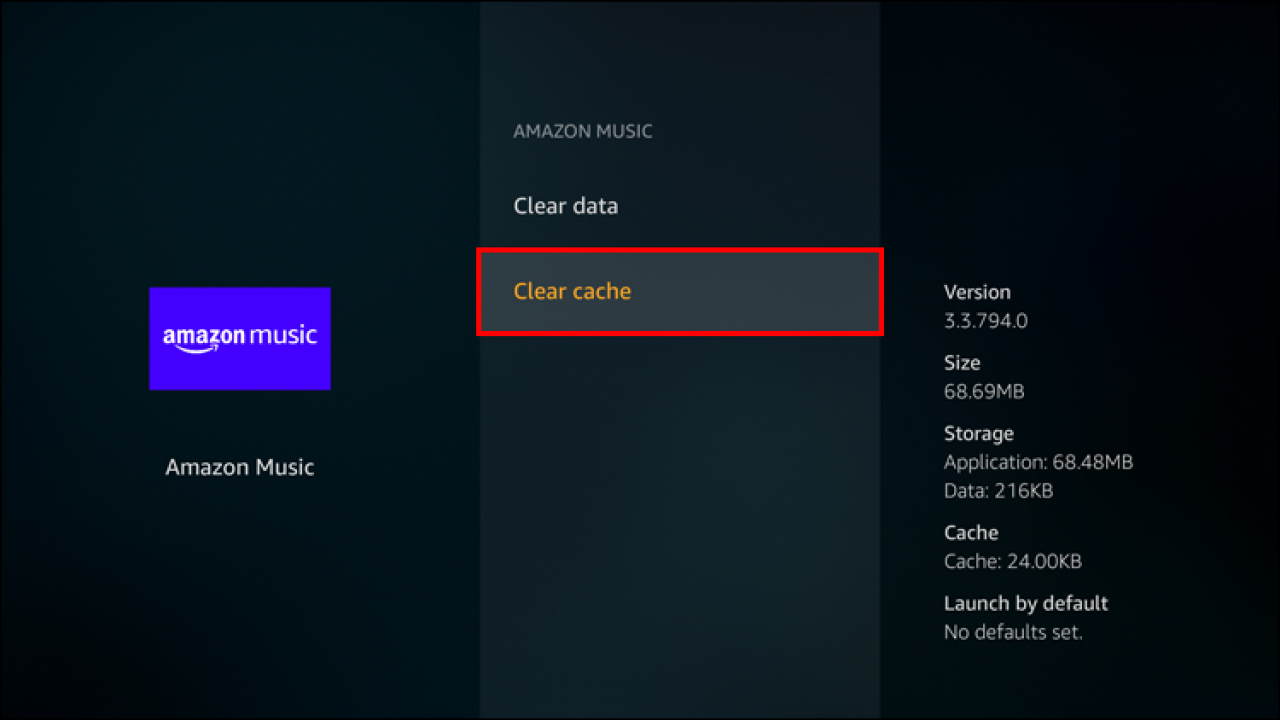
Task: Open the Clear cache option
Action: click(x=572, y=291)
